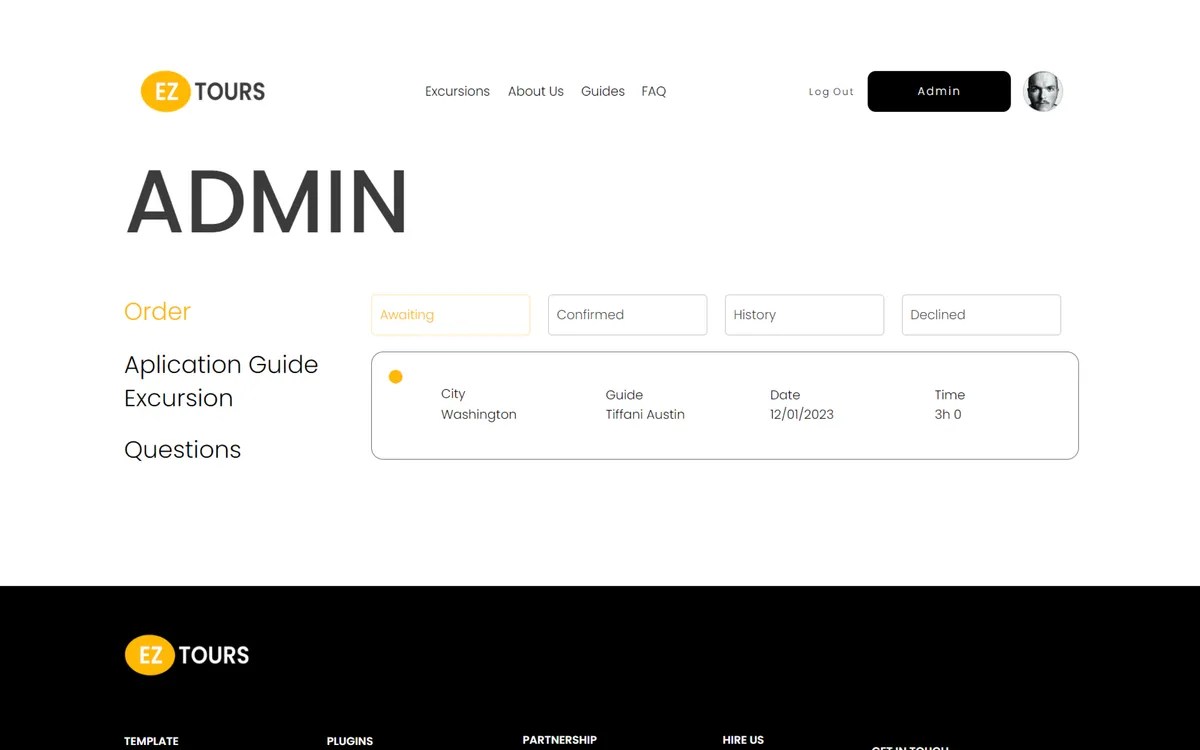Click the city value Washington
This screenshot has width=1200, height=750.
[479, 414]
